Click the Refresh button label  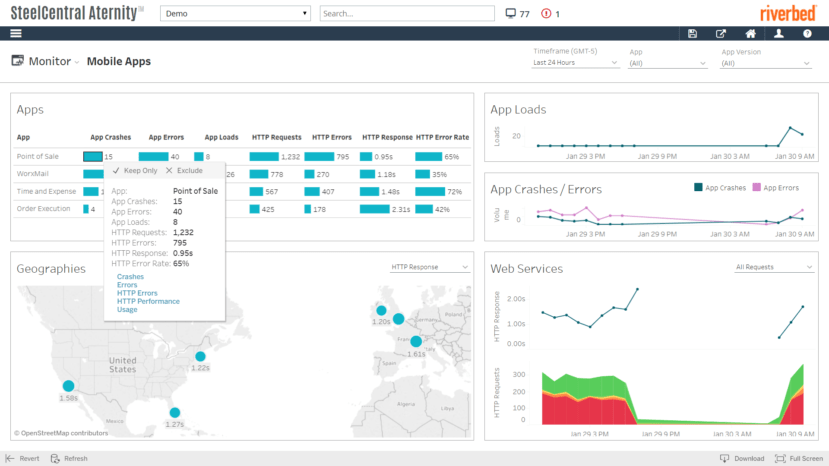click(76, 459)
